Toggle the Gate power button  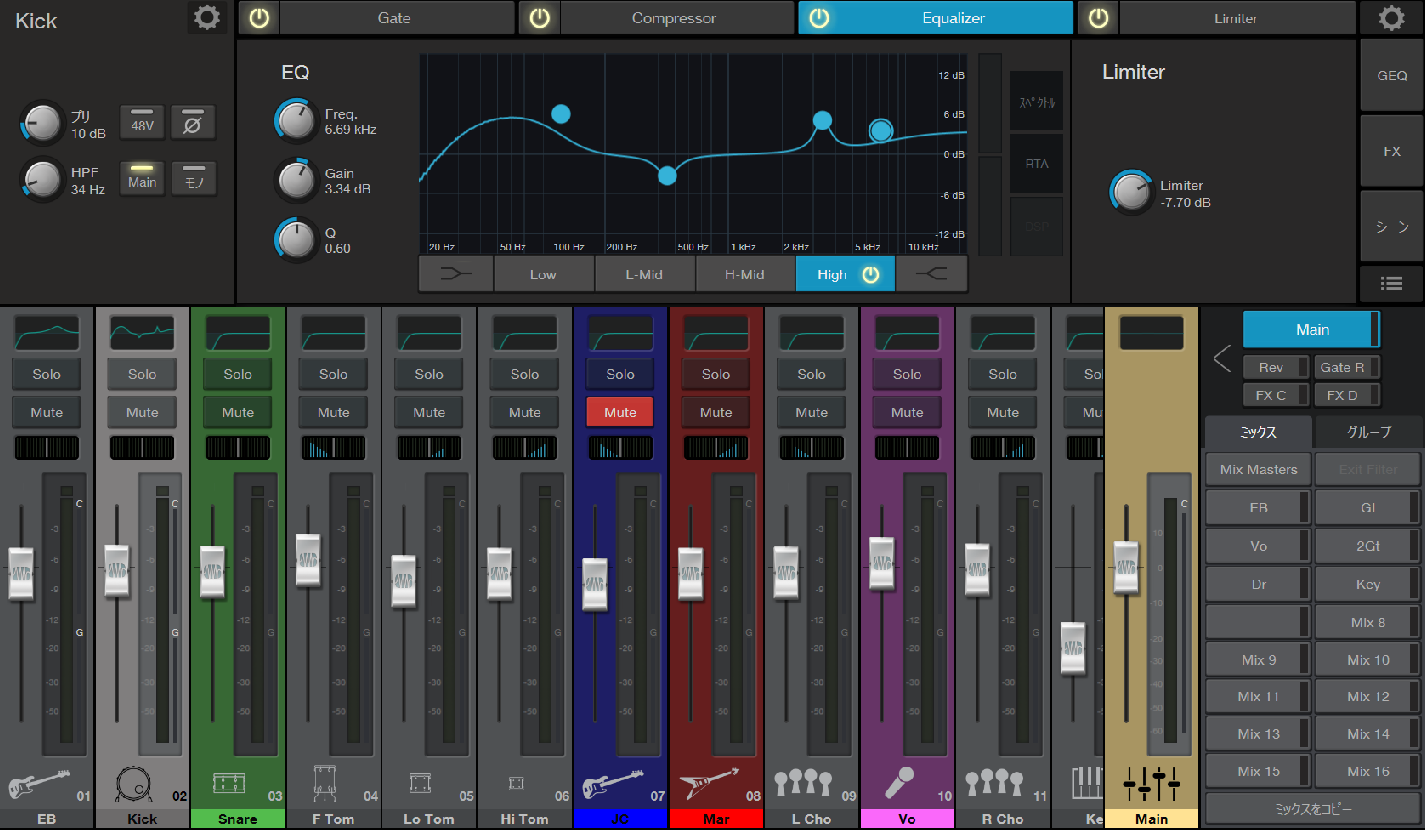(x=259, y=18)
